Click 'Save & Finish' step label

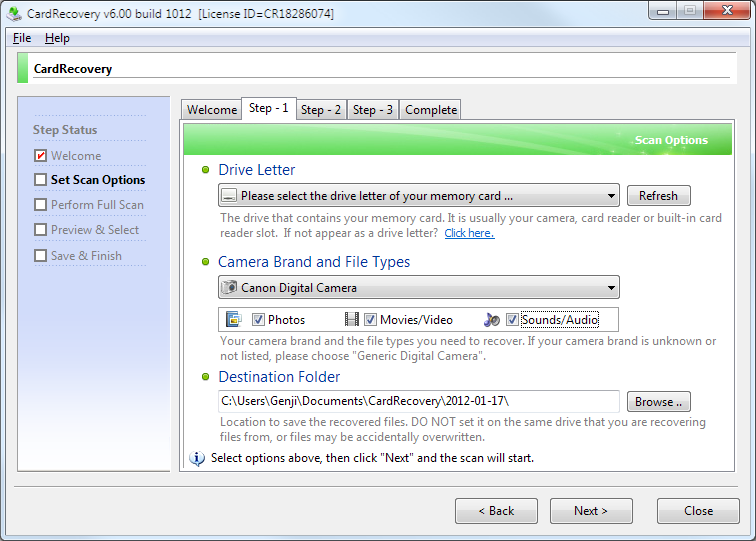pyautogui.click(x=86, y=256)
